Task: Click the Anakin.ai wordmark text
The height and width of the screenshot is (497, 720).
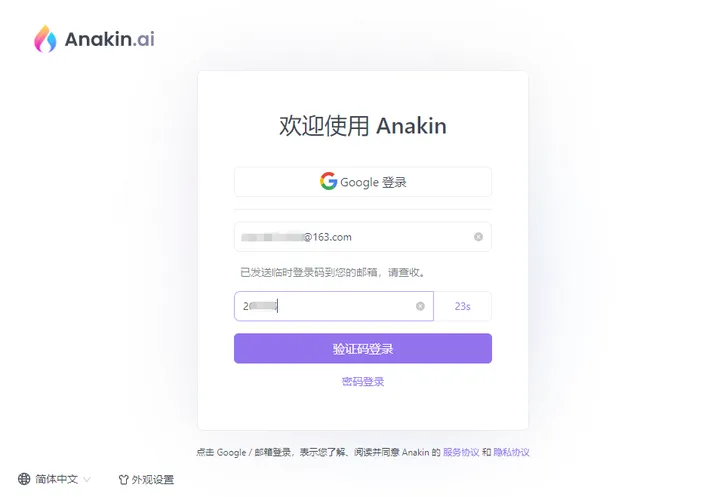Action: (109, 39)
